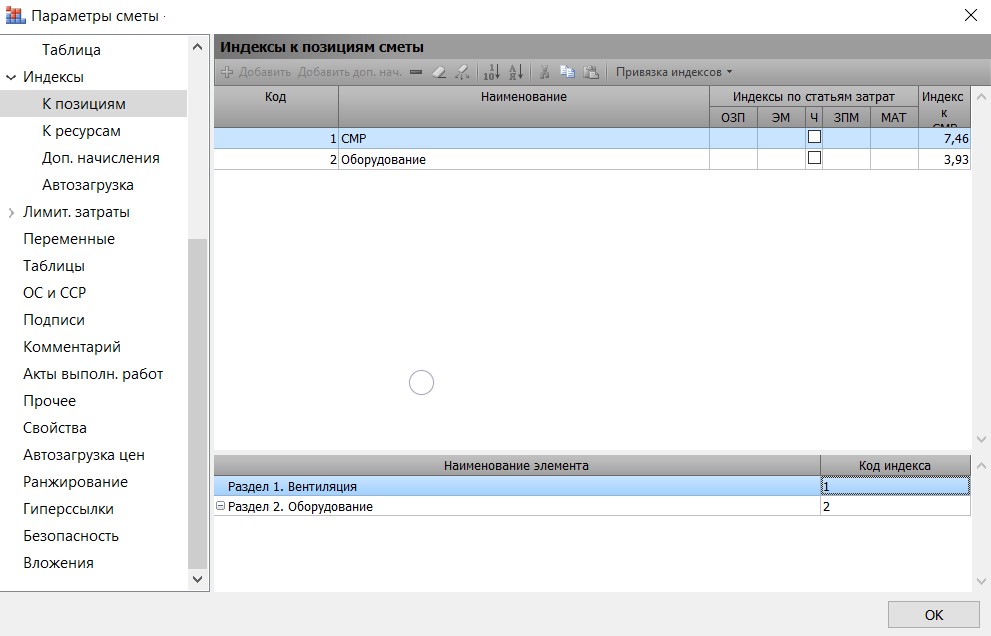
Task: Open the Таблицы section
Action: coord(54,266)
